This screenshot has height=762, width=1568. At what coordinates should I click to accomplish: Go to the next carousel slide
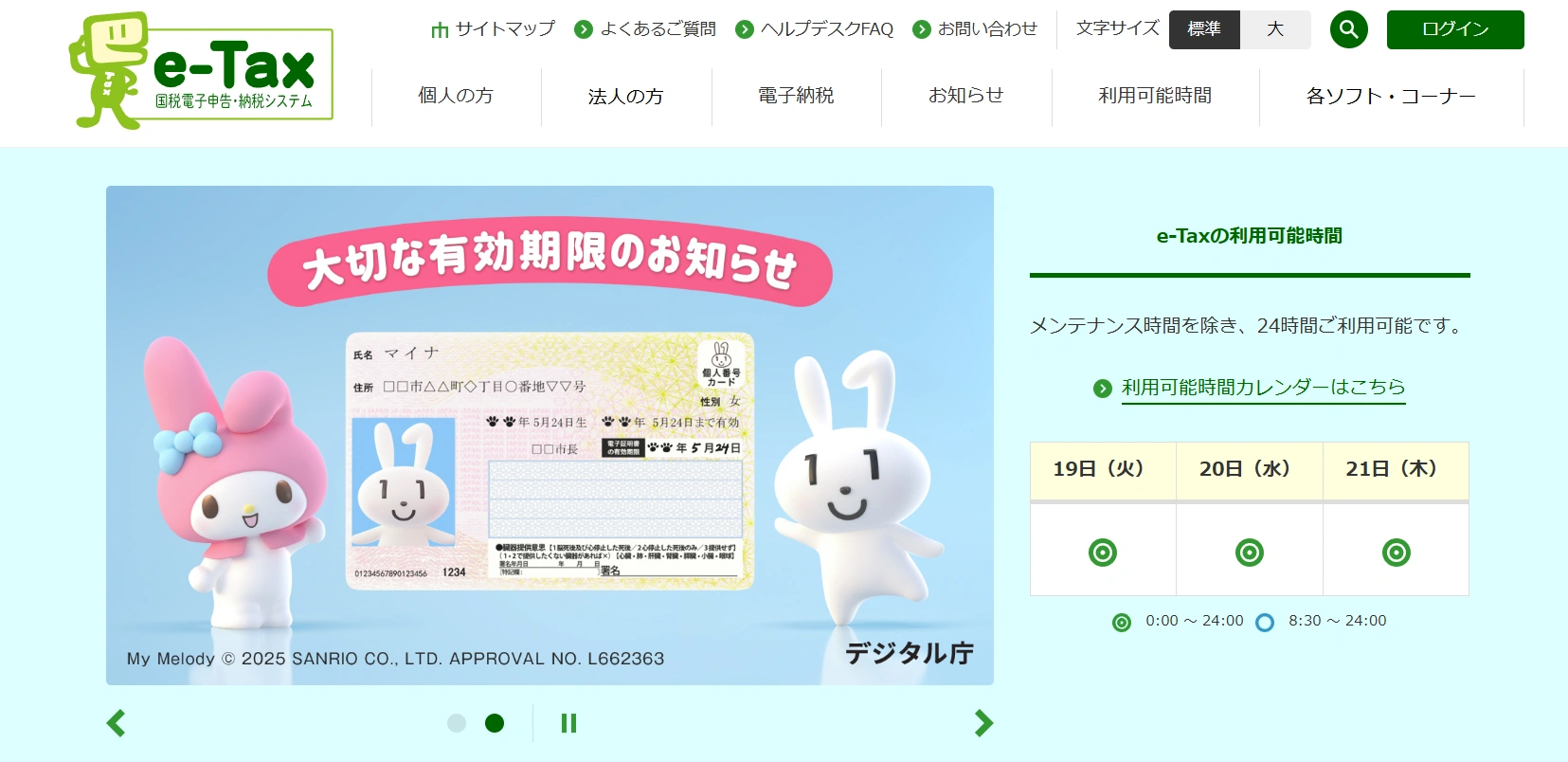[983, 723]
